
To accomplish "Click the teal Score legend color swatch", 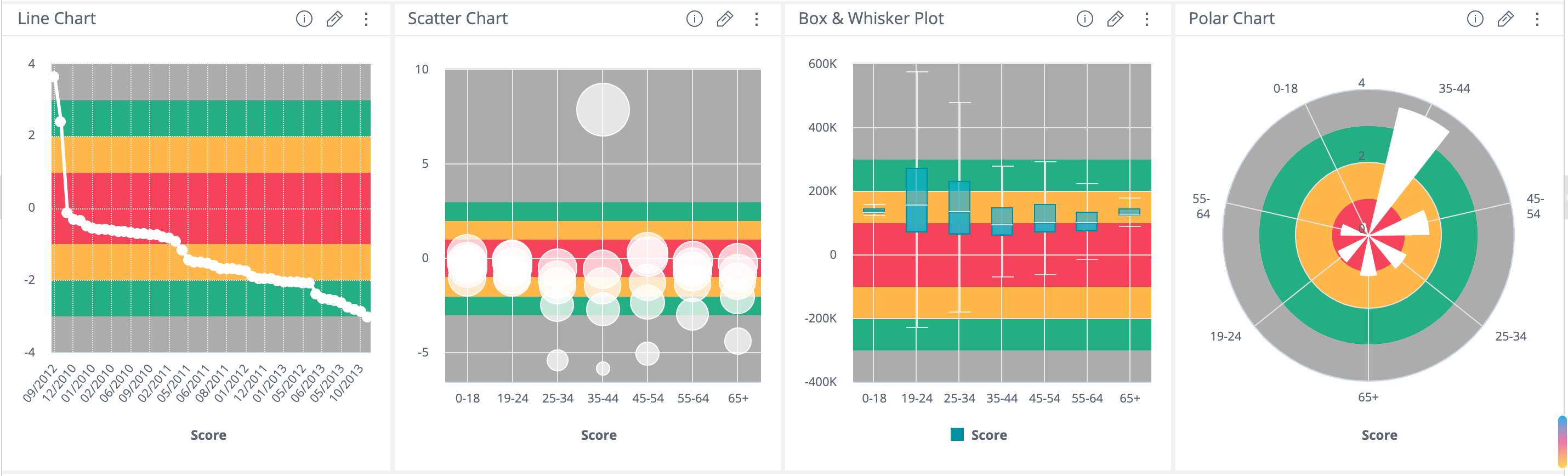I will click(957, 434).
